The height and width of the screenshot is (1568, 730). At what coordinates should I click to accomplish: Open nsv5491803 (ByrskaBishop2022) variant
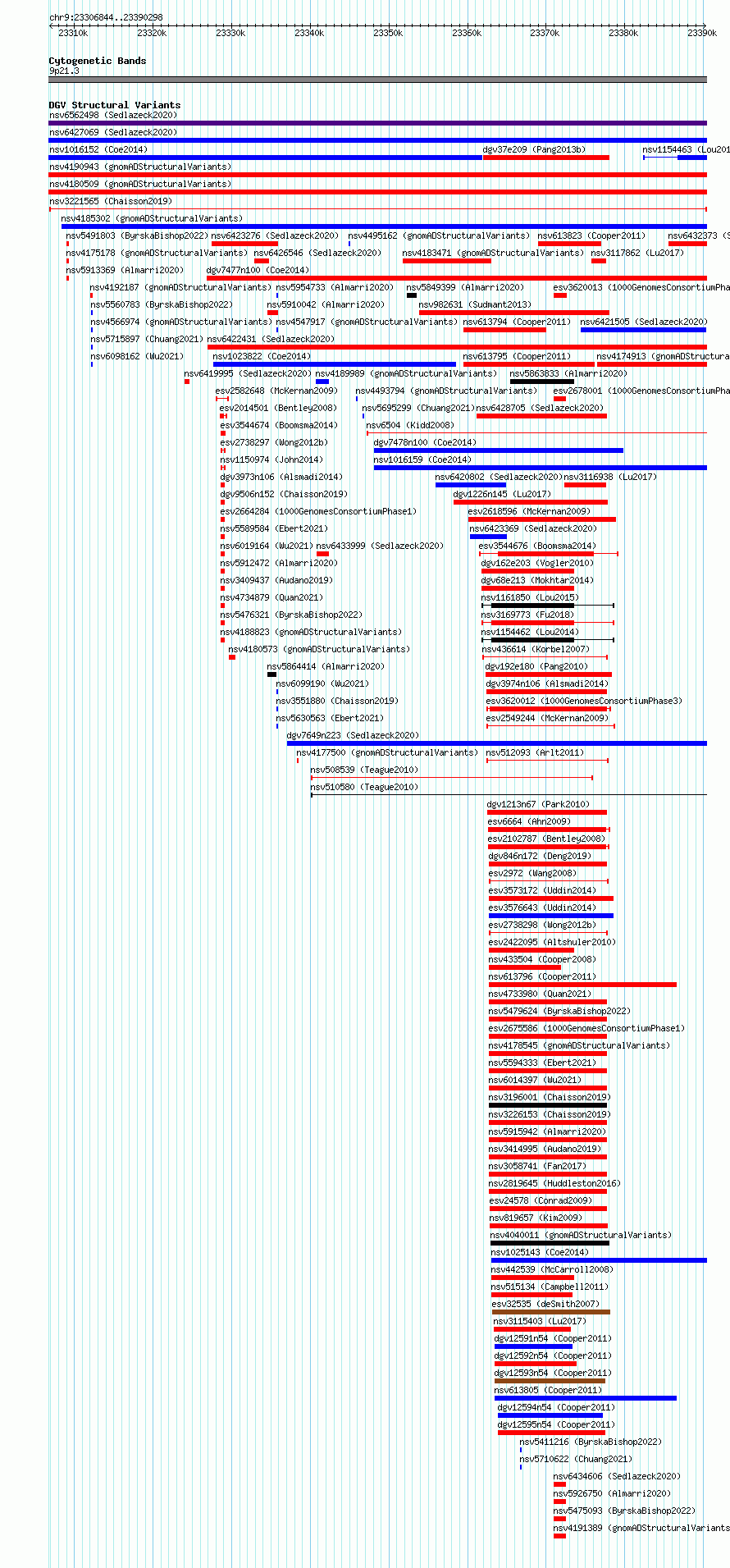pos(137,235)
